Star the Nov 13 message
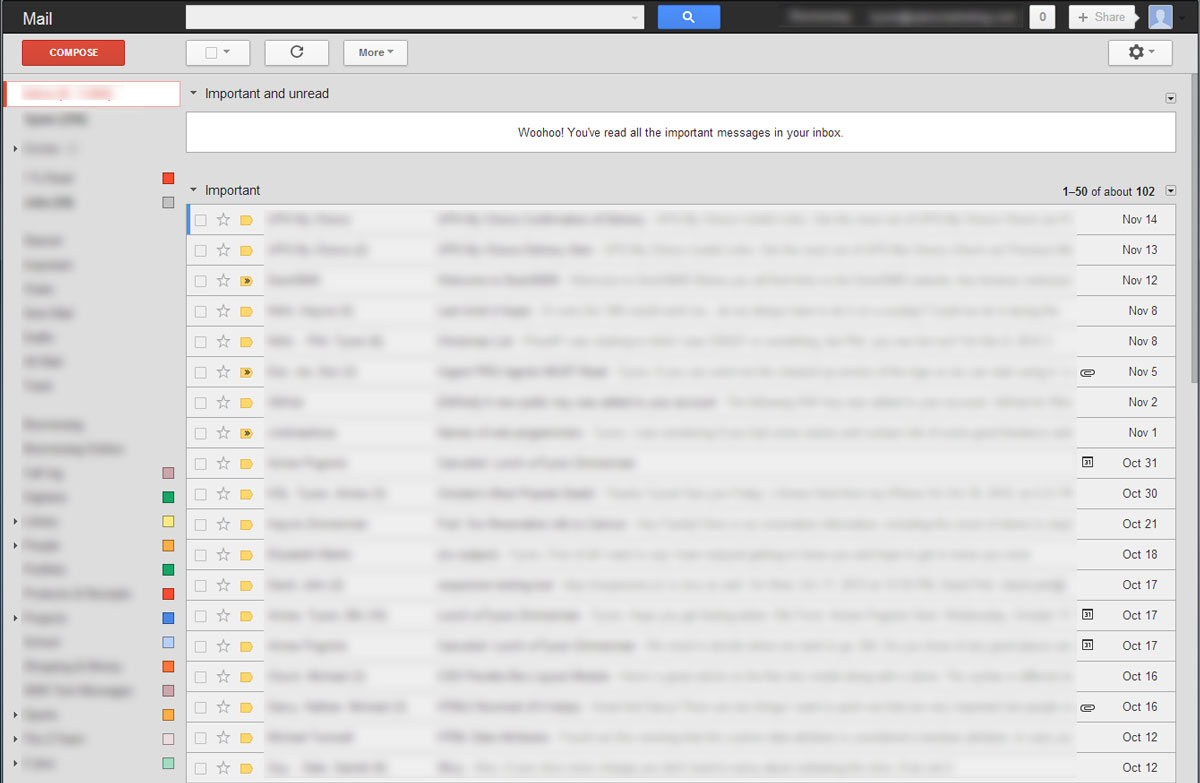The width and height of the screenshot is (1200, 783). point(223,250)
